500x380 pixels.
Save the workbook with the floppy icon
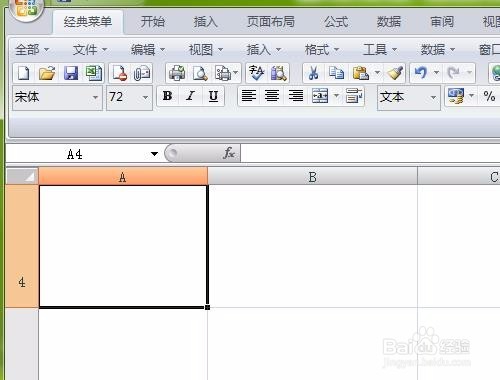point(71,73)
